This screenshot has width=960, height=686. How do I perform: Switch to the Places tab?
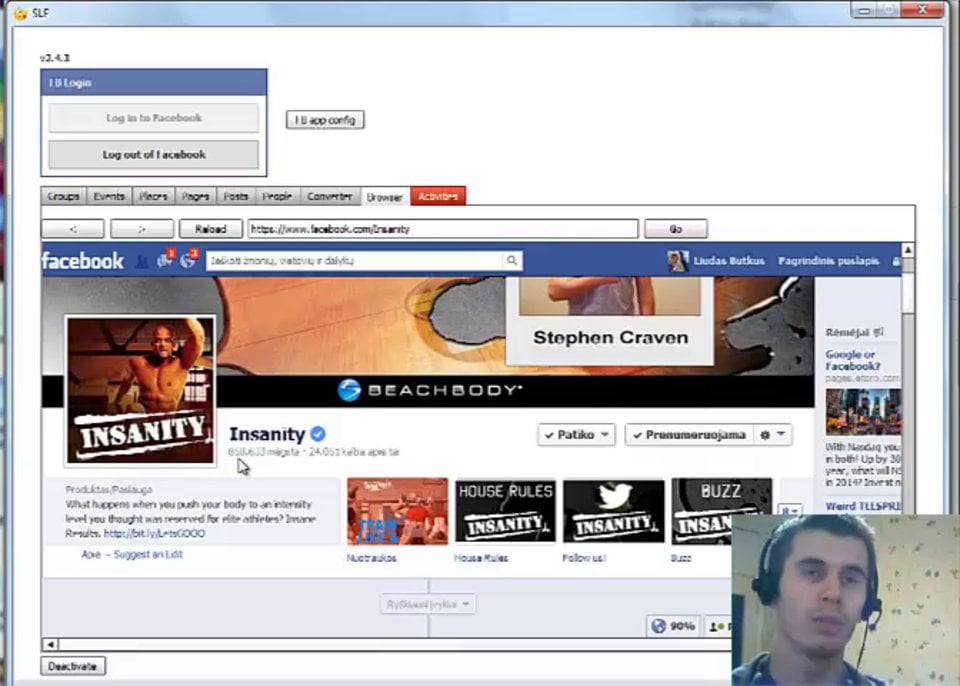(153, 197)
